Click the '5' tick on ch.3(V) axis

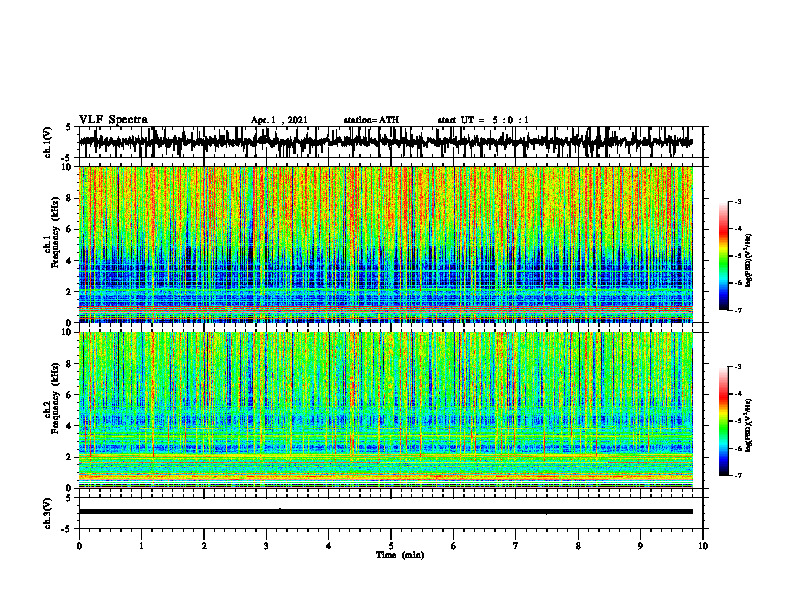(69, 498)
